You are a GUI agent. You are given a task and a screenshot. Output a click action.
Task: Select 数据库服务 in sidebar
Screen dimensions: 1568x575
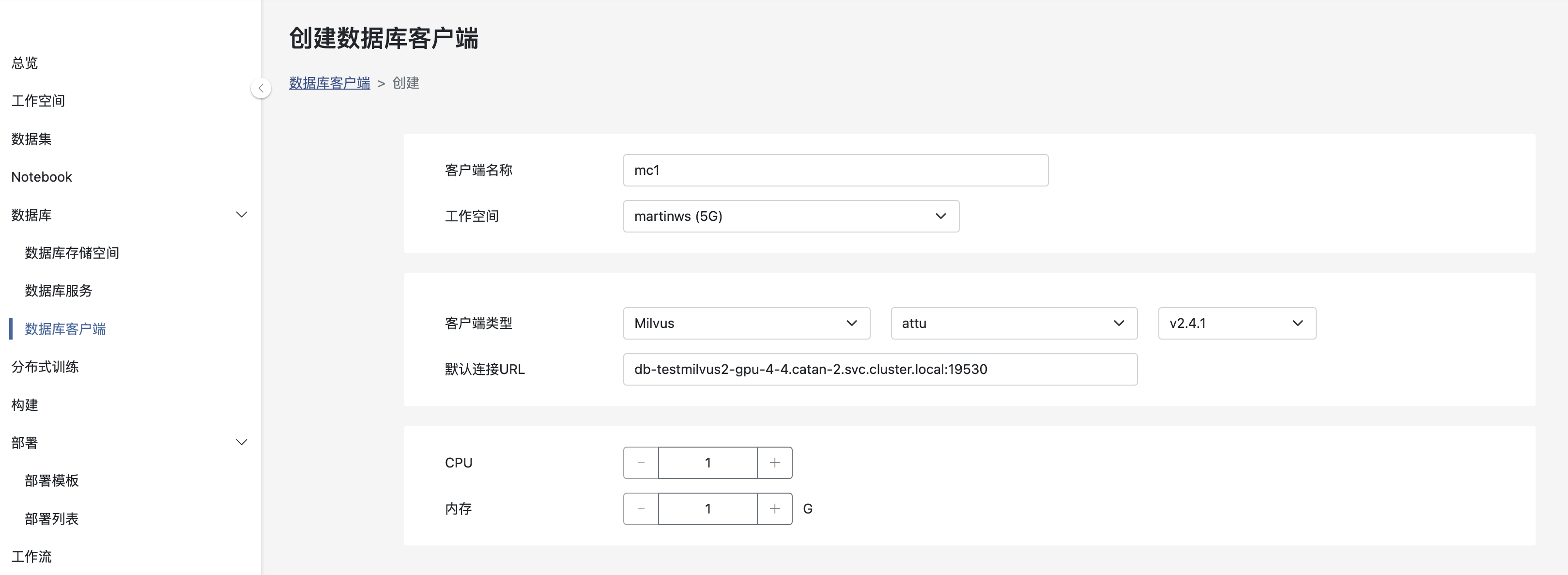point(59,291)
